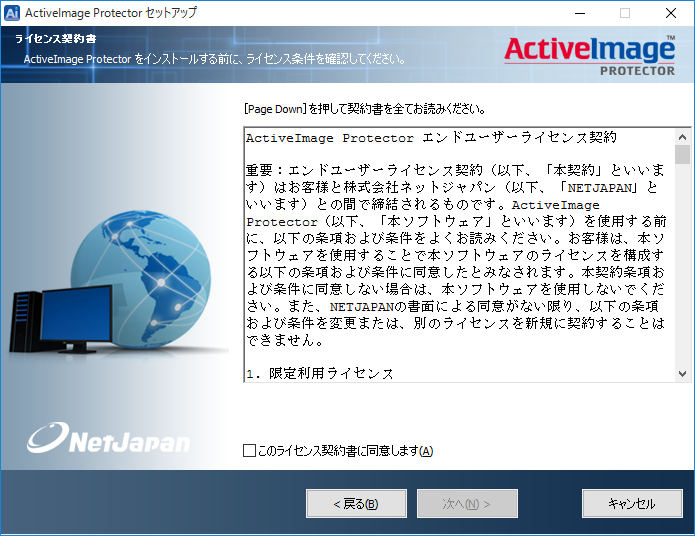This screenshot has height=536, width=695.
Task: Tick the license agreement checkbox
Action: pyautogui.click(x=249, y=451)
